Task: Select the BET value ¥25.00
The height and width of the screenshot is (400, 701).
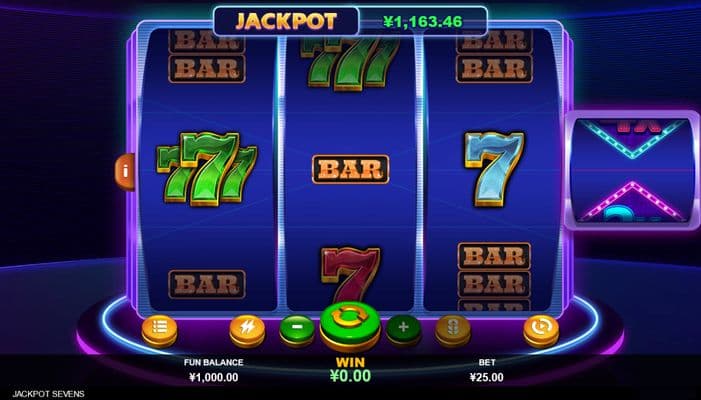Action: 486,377
